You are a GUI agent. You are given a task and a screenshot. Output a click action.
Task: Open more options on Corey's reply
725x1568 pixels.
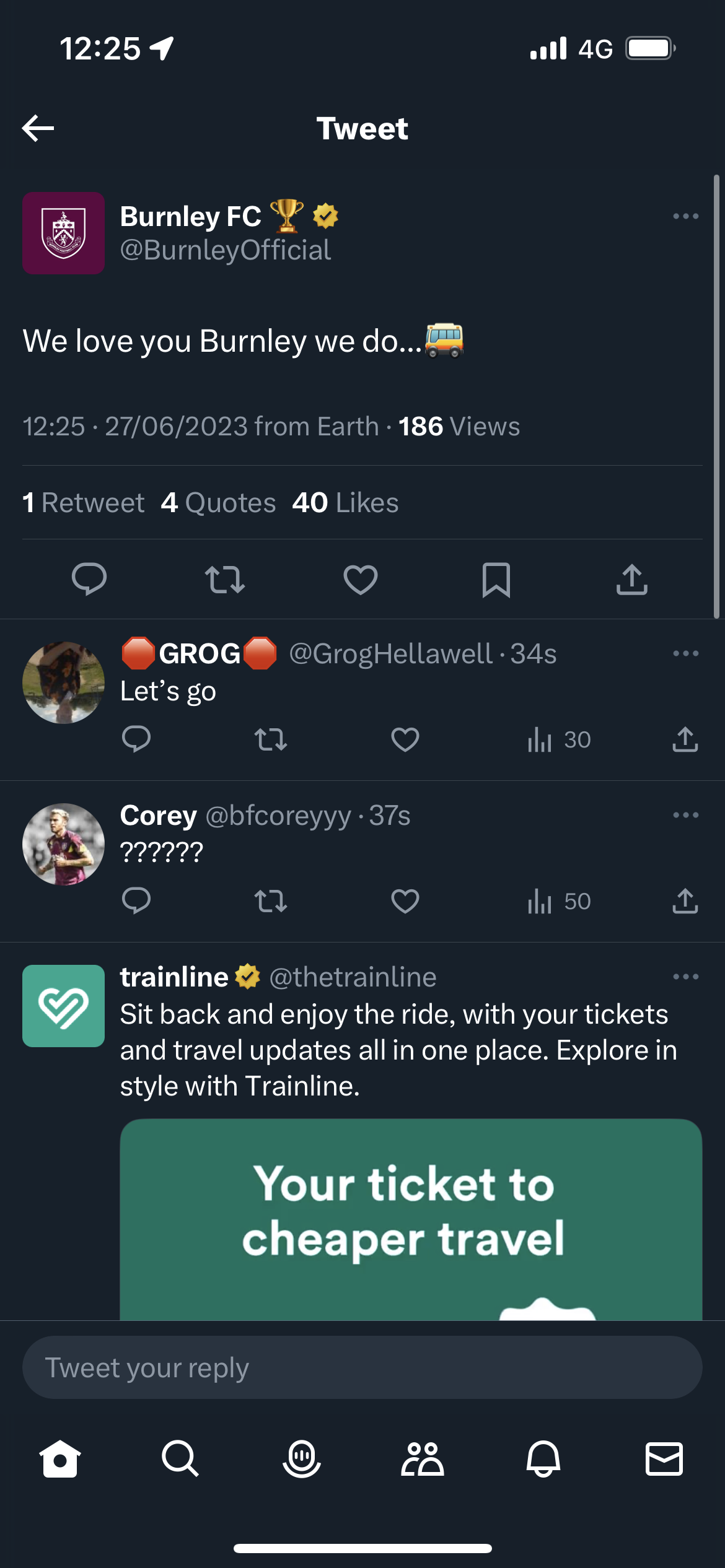685,815
